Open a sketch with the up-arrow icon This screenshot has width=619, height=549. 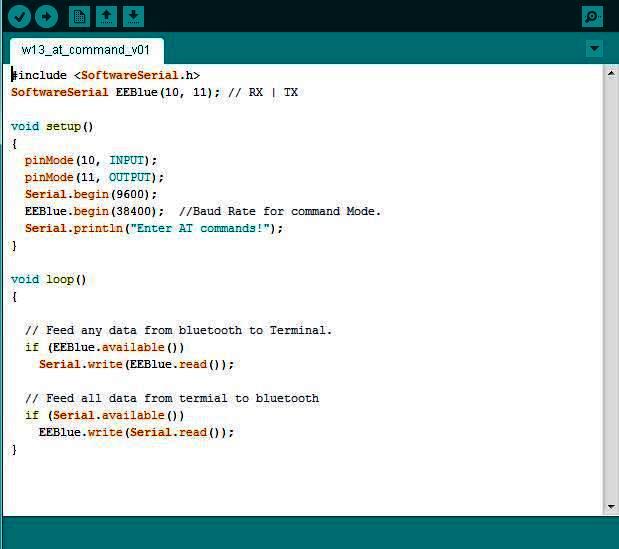coord(106,17)
